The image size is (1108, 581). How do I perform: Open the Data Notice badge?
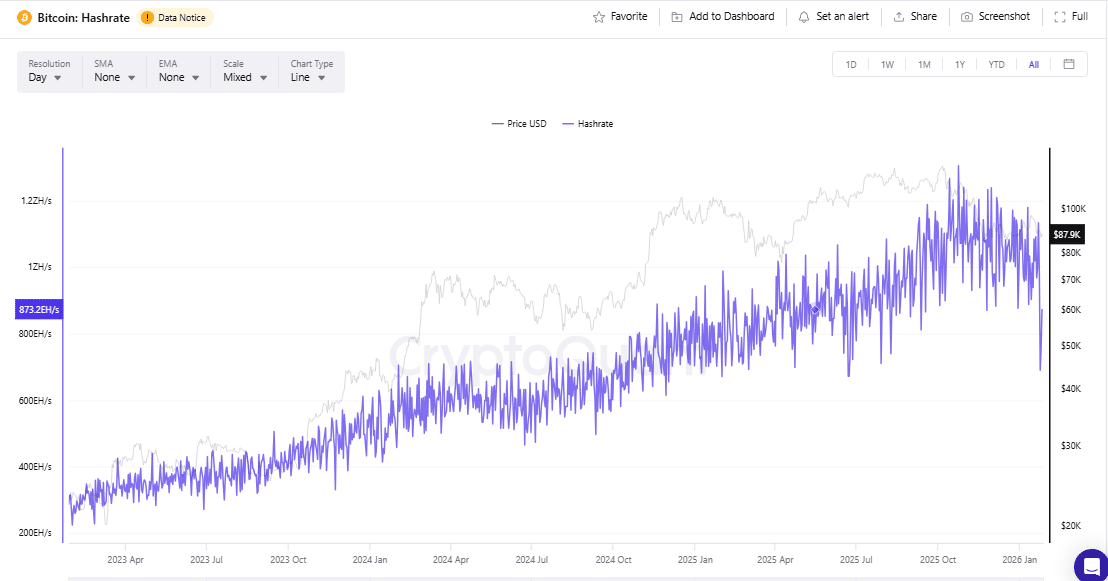pyautogui.click(x=176, y=18)
